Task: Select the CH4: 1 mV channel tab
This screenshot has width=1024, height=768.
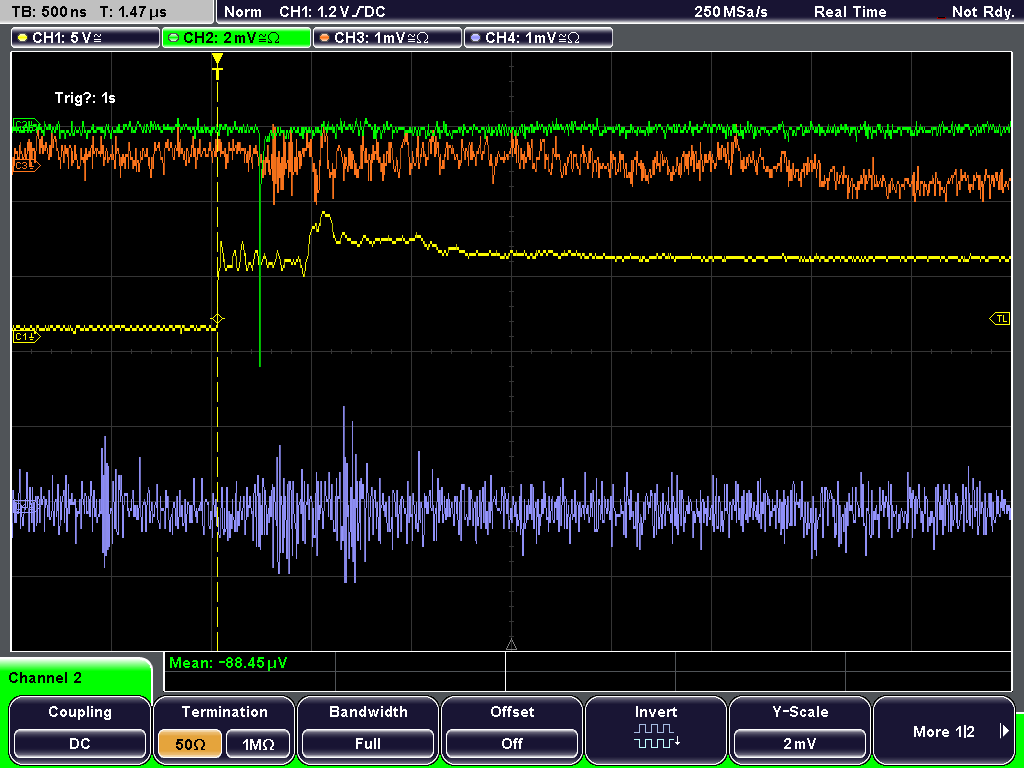Action: point(538,38)
